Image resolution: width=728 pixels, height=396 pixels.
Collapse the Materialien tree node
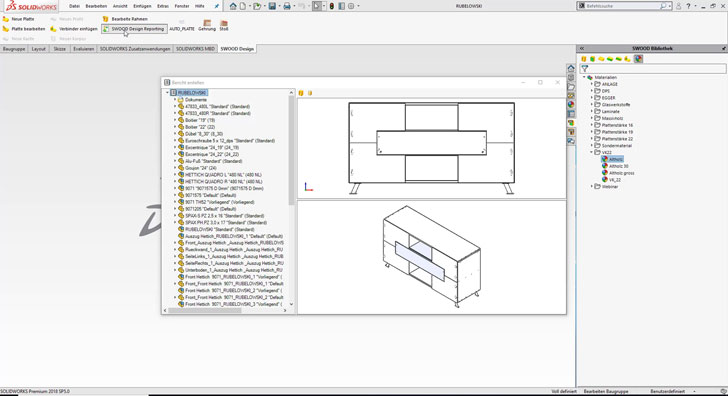point(584,78)
